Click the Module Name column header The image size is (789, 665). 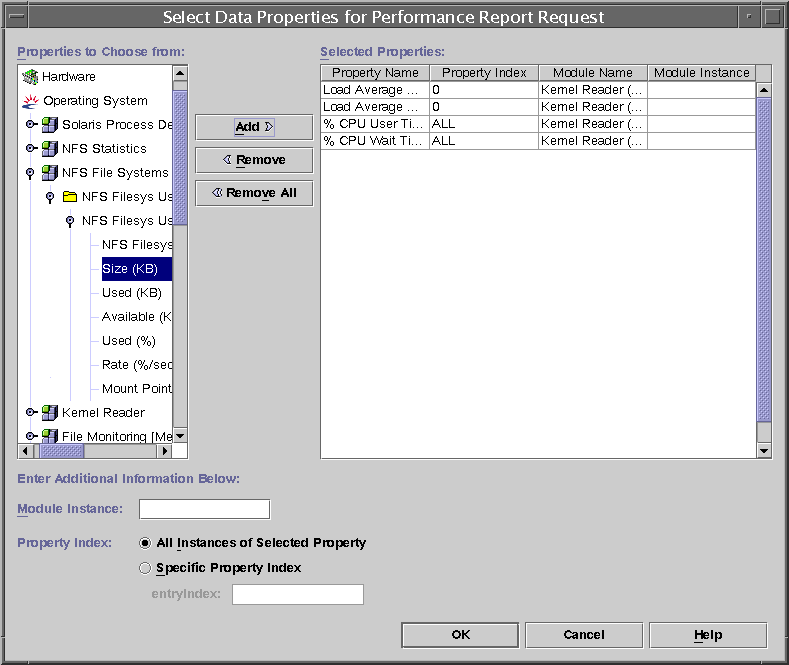click(x=593, y=73)
